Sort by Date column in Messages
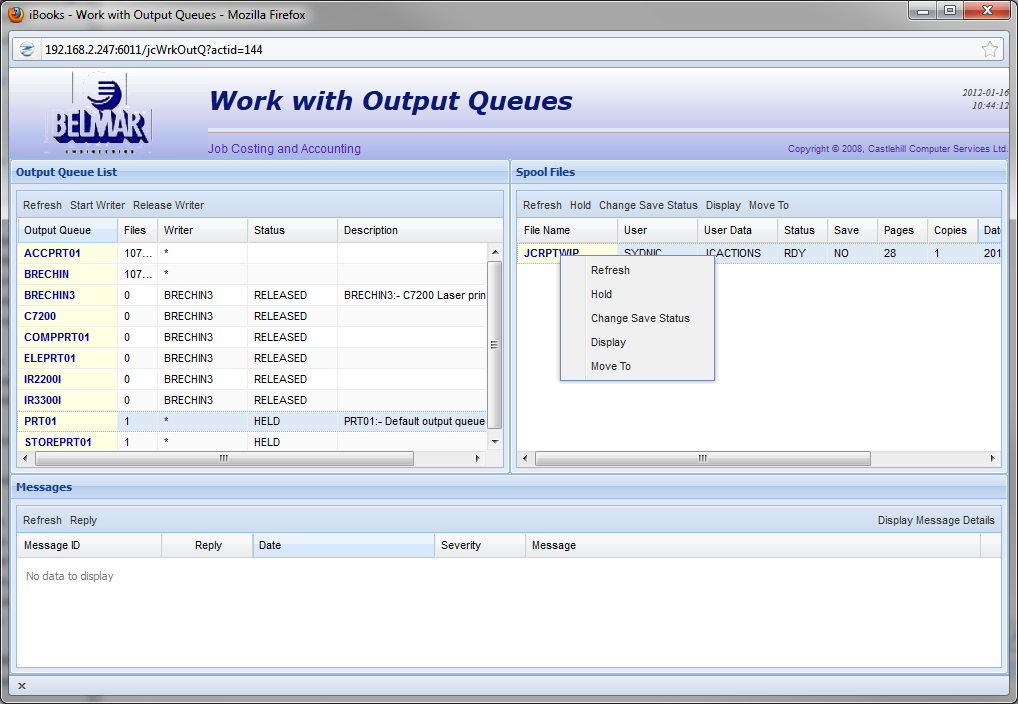This screenshot has width=1018, height=704. tap(343, 546)
